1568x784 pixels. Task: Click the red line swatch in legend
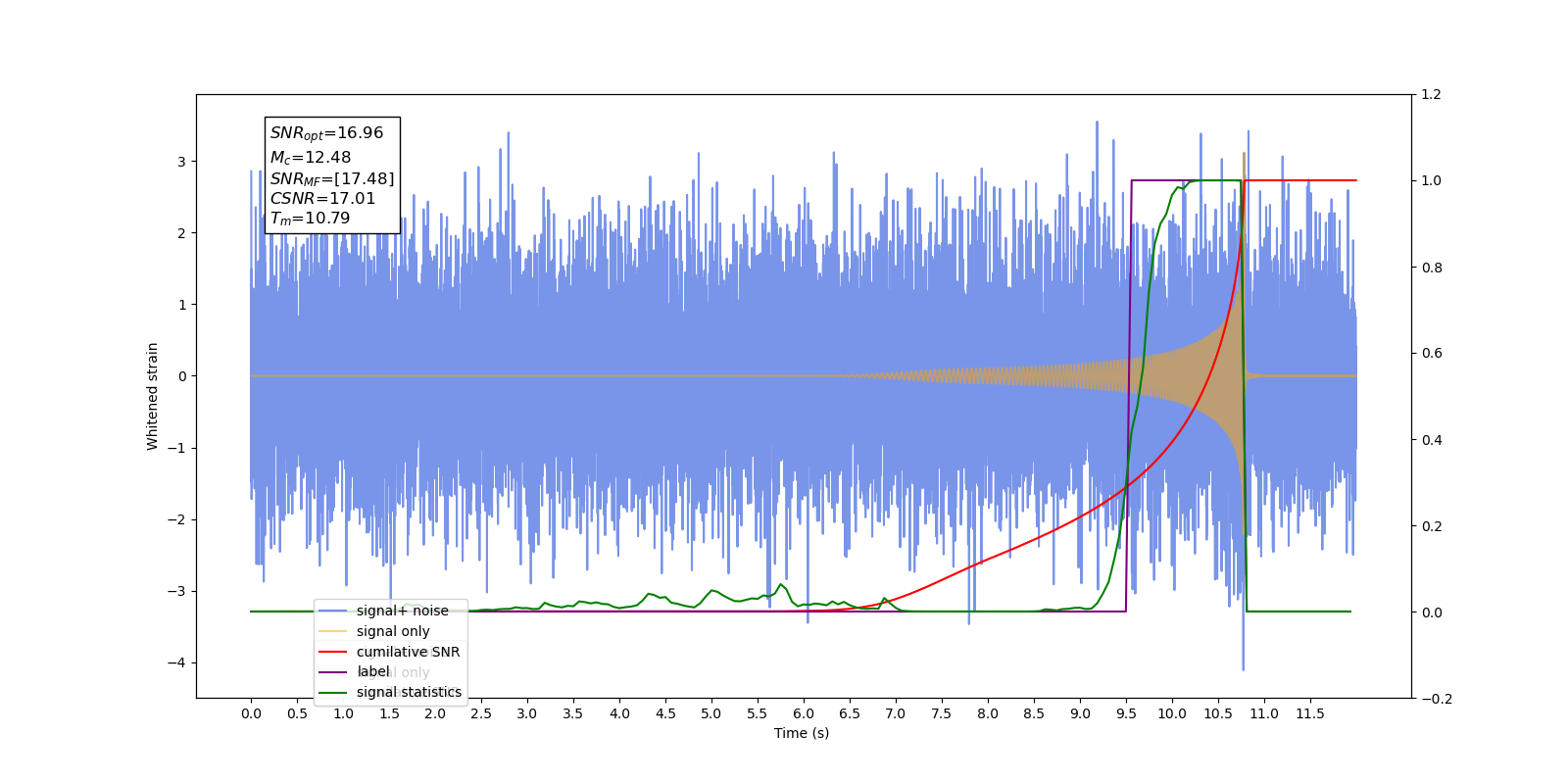click(333, 652)
